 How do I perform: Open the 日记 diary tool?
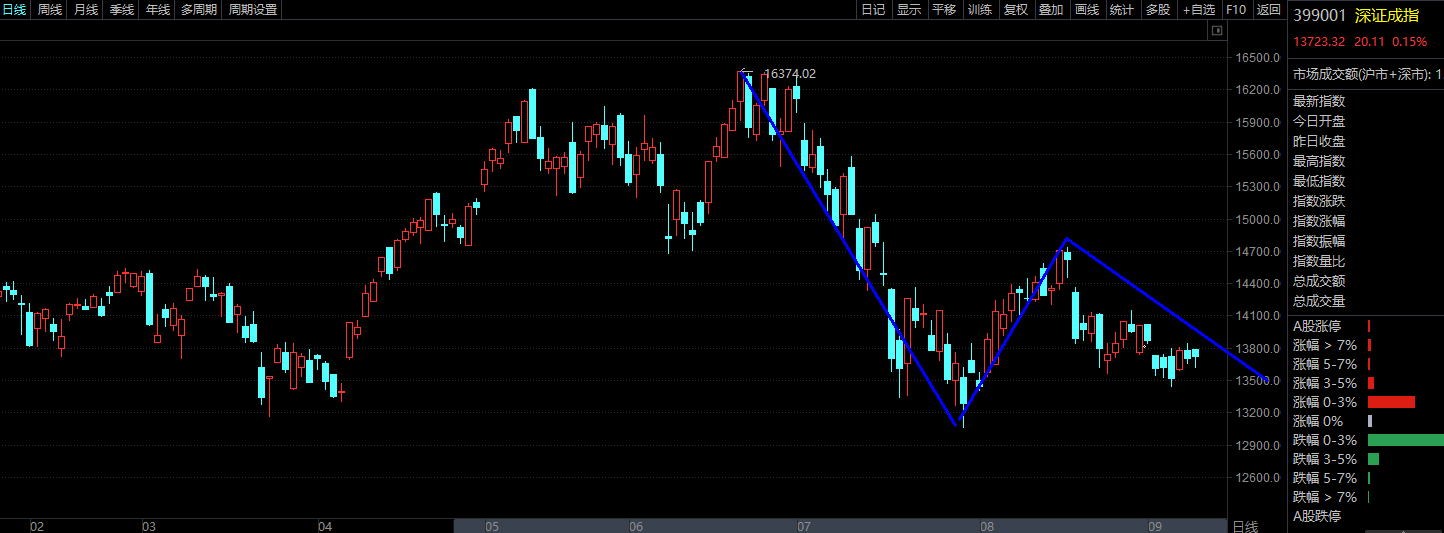coord(873,9)
